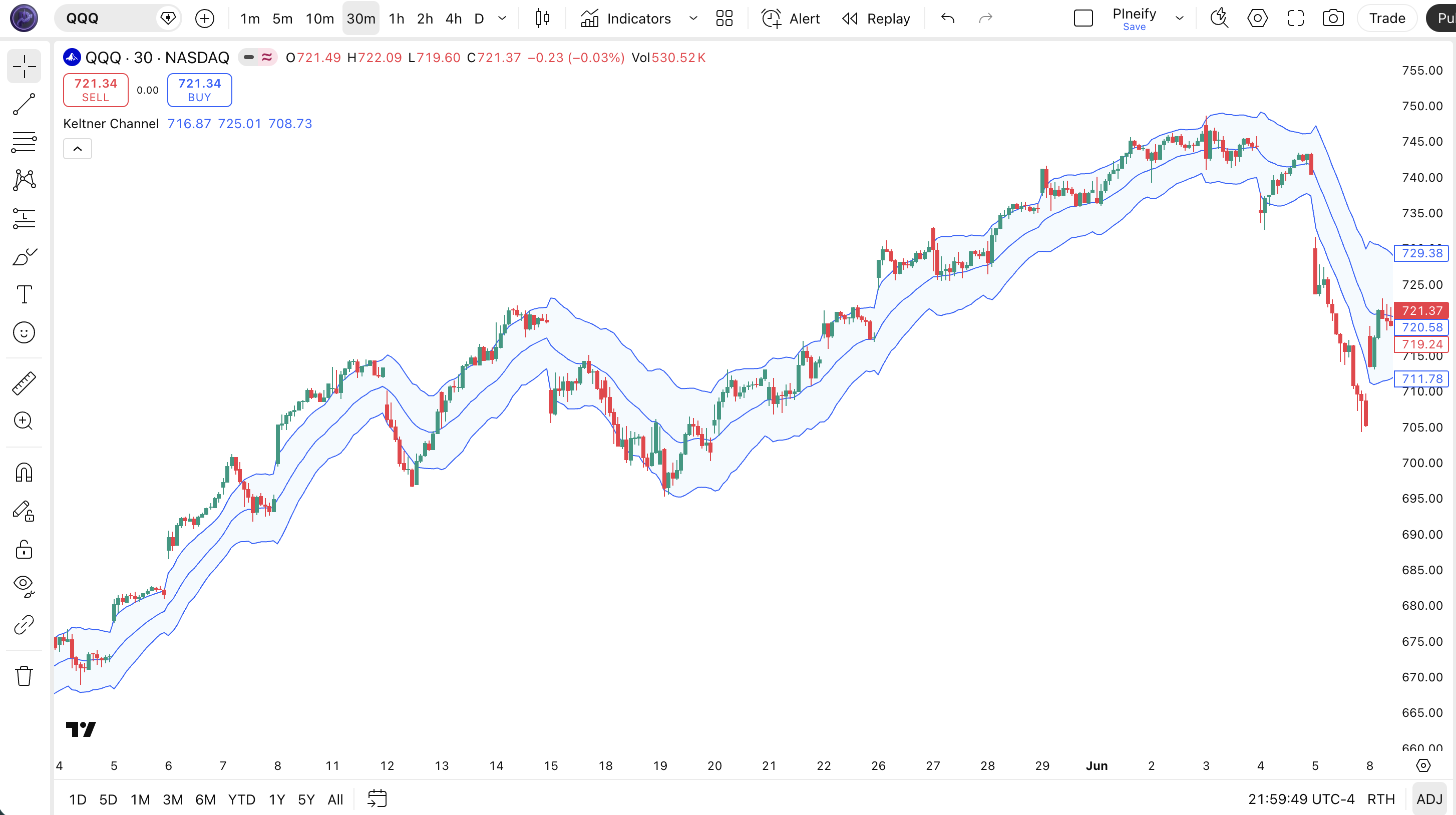Image resolution: width=1456 pixels, height=815 pixels.
Task: Select the 30m timeframe
Action: tap(360, 19)
